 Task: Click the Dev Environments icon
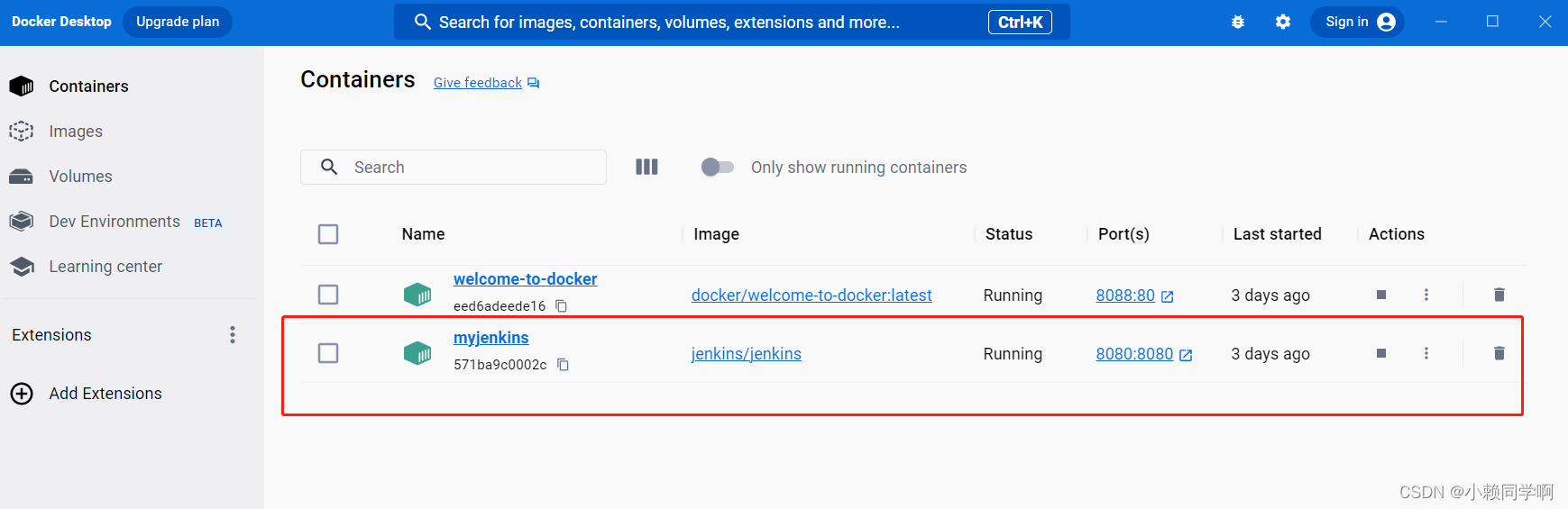coord(22,222)
